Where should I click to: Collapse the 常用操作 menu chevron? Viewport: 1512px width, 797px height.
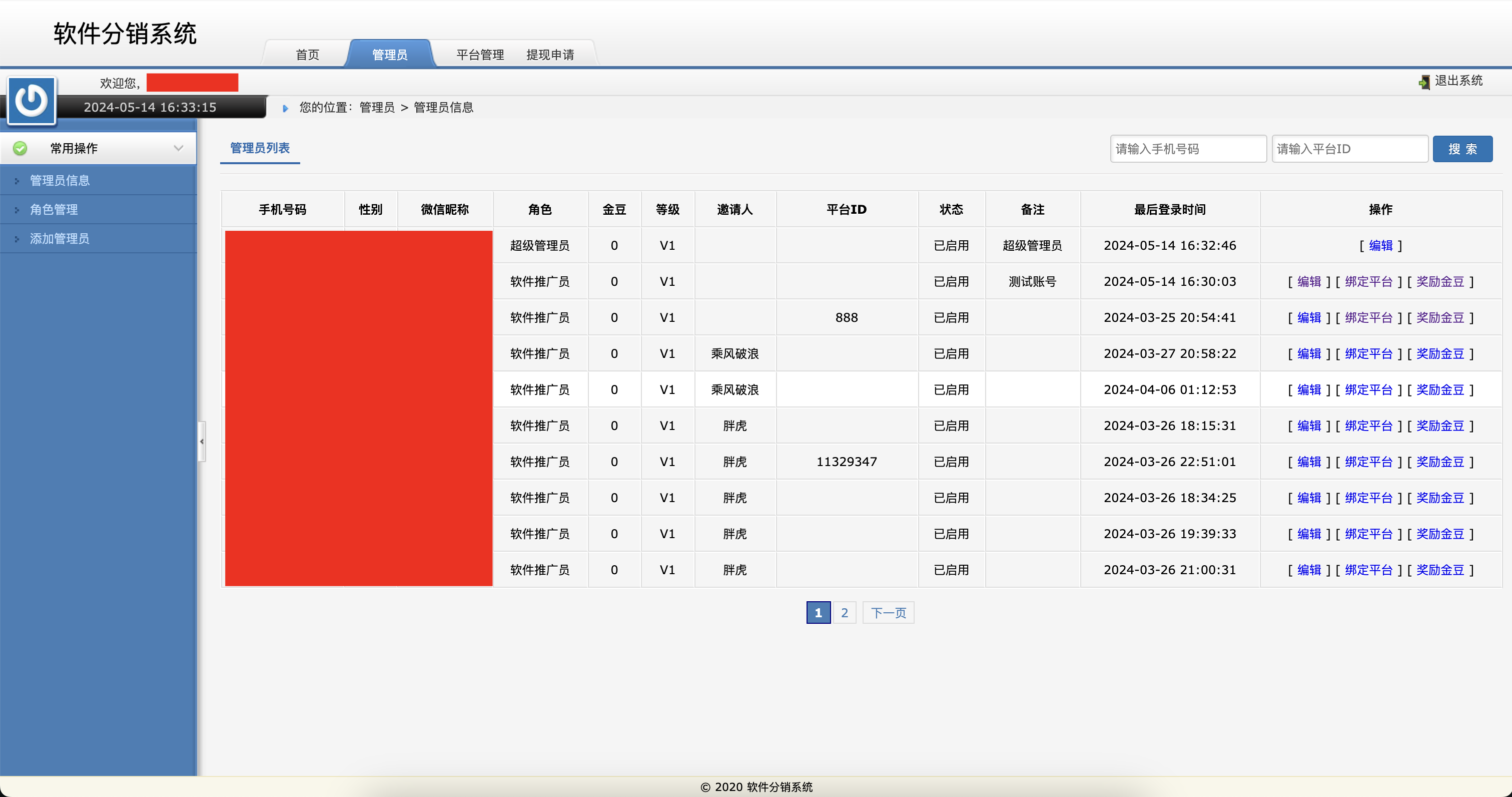pos(179,149)
